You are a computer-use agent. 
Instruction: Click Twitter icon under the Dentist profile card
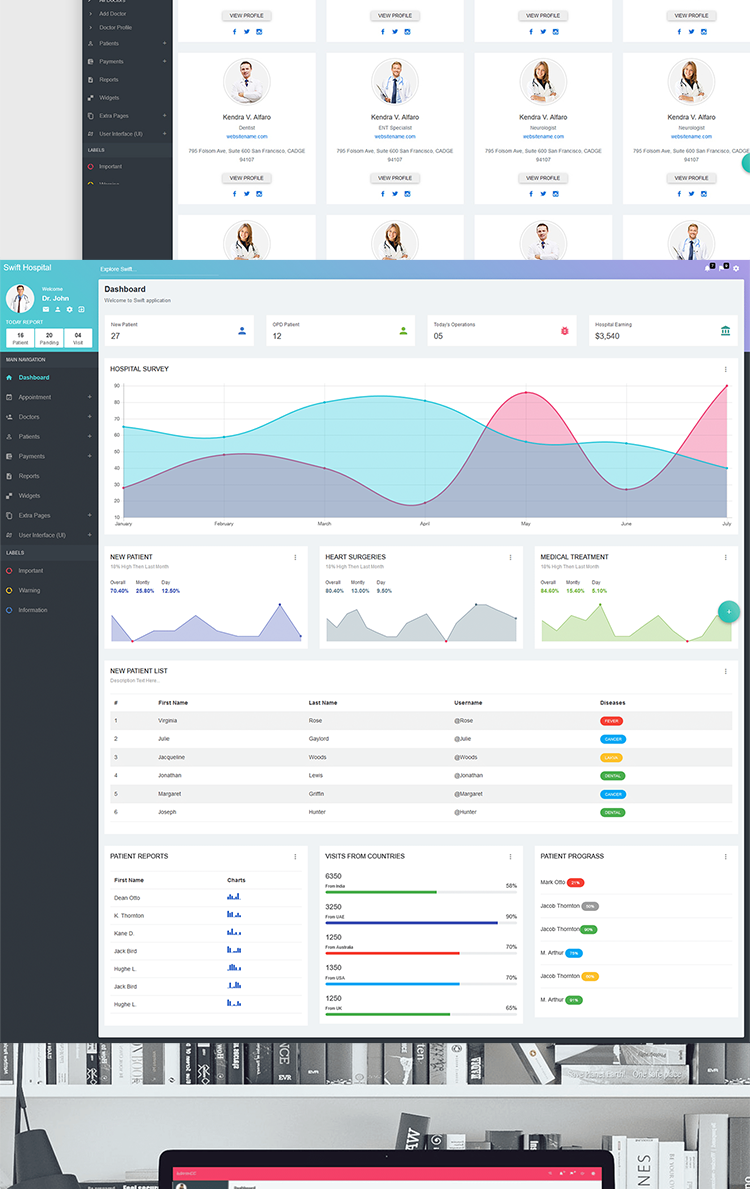[x=246, y=194]
